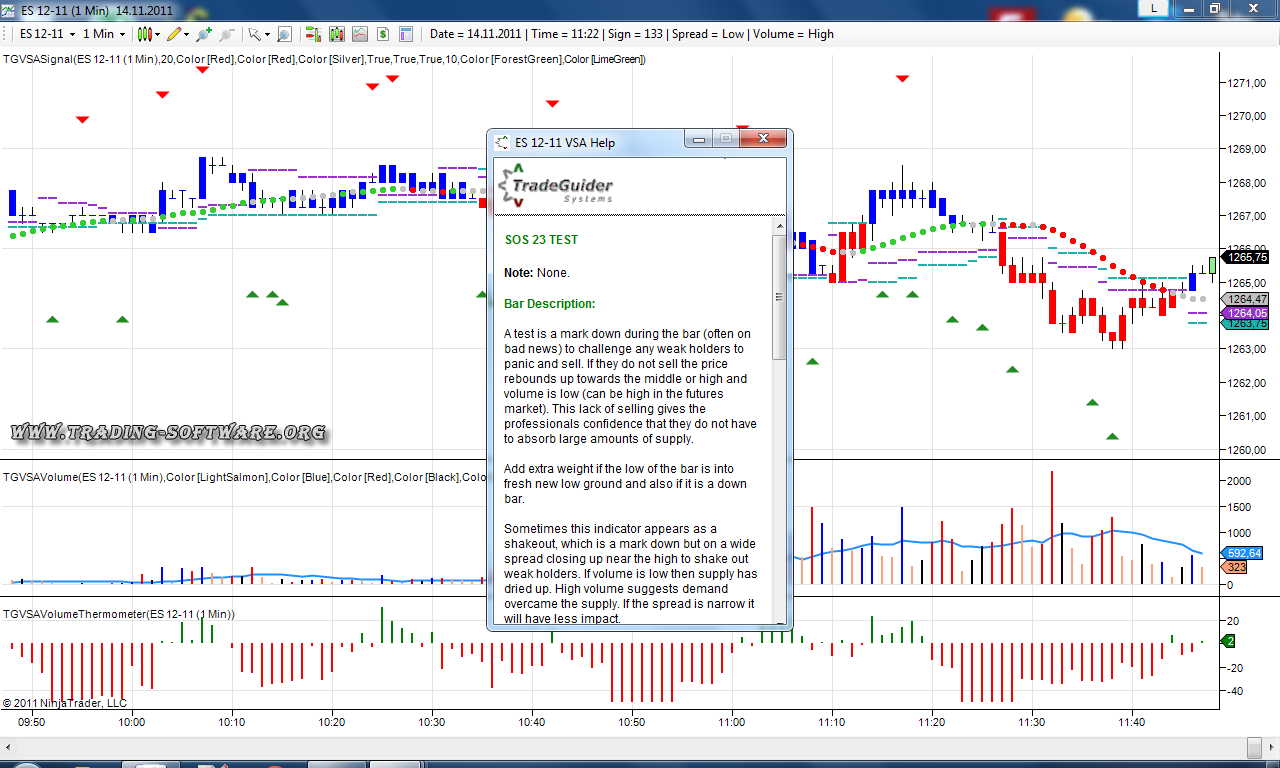Click the horizontal chart scrollbar thumb
The height and width of the screenshot is (768, 1280).
click(1254, 748)
